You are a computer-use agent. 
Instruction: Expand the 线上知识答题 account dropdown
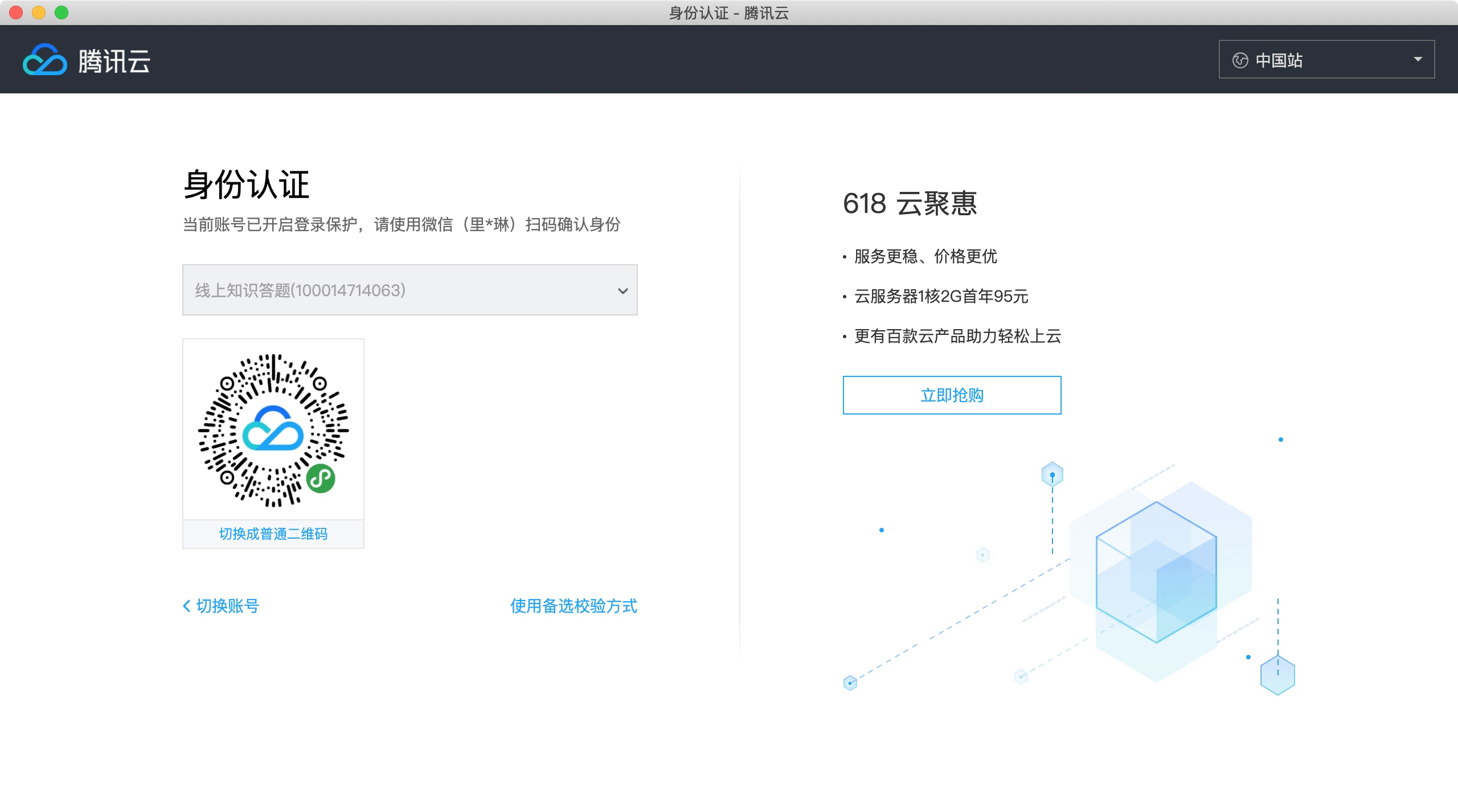click(409, 290)
